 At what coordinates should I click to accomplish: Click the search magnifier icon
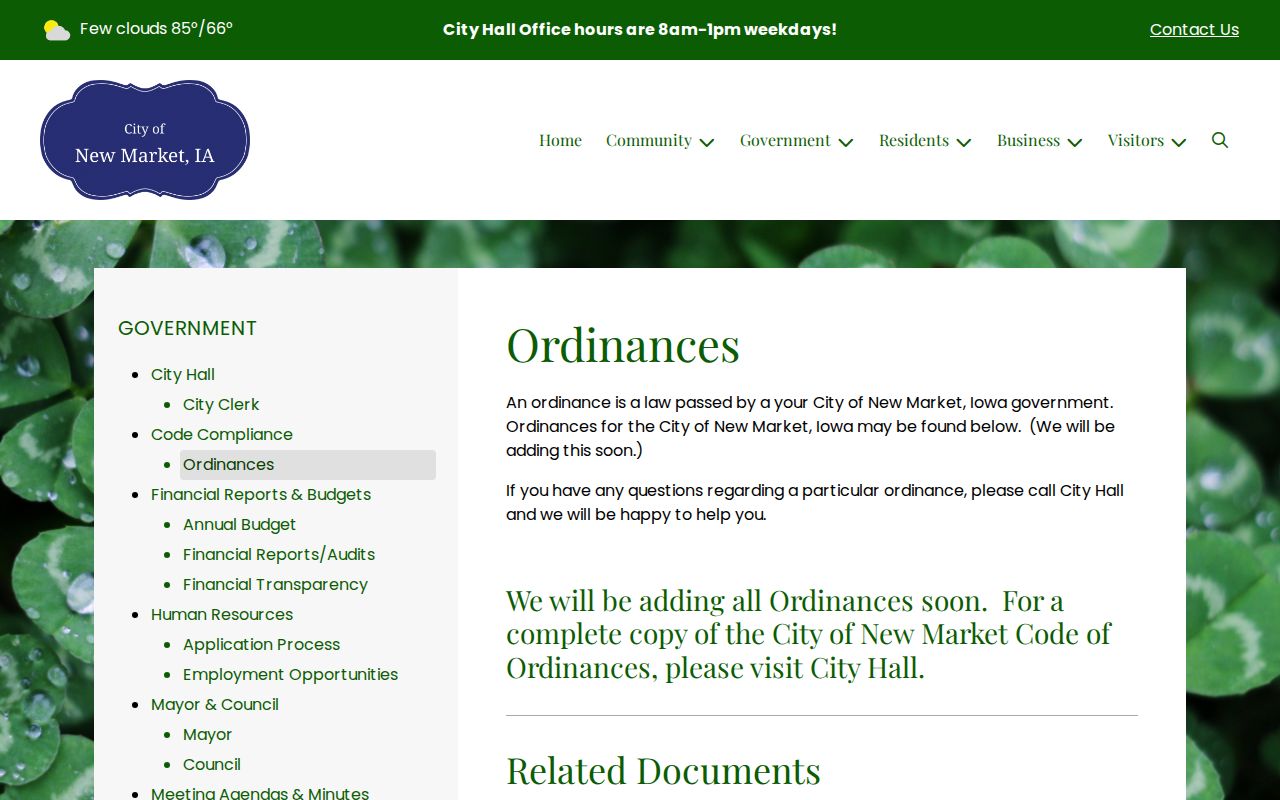[1220, 140]
